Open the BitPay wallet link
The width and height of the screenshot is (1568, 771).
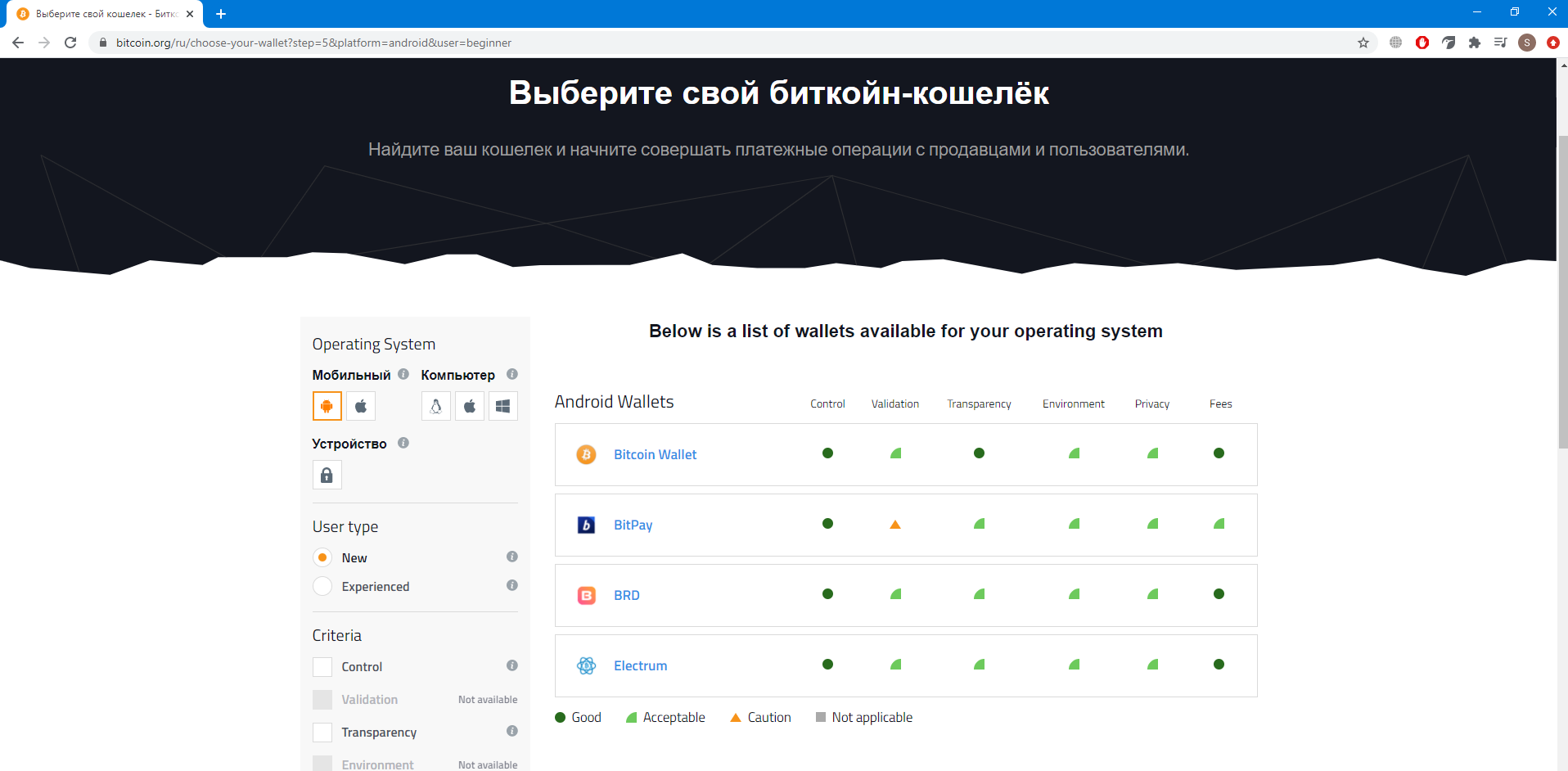[633, 525]
